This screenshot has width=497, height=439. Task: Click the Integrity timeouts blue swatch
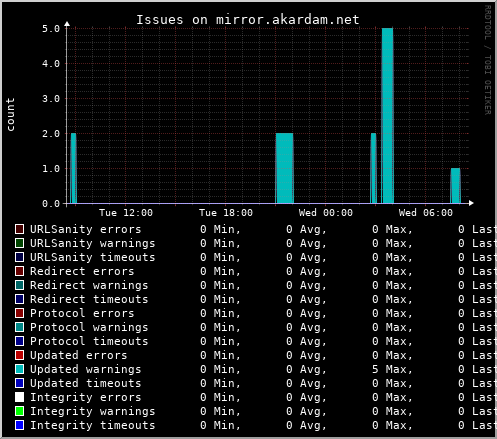tap(19, 425)
